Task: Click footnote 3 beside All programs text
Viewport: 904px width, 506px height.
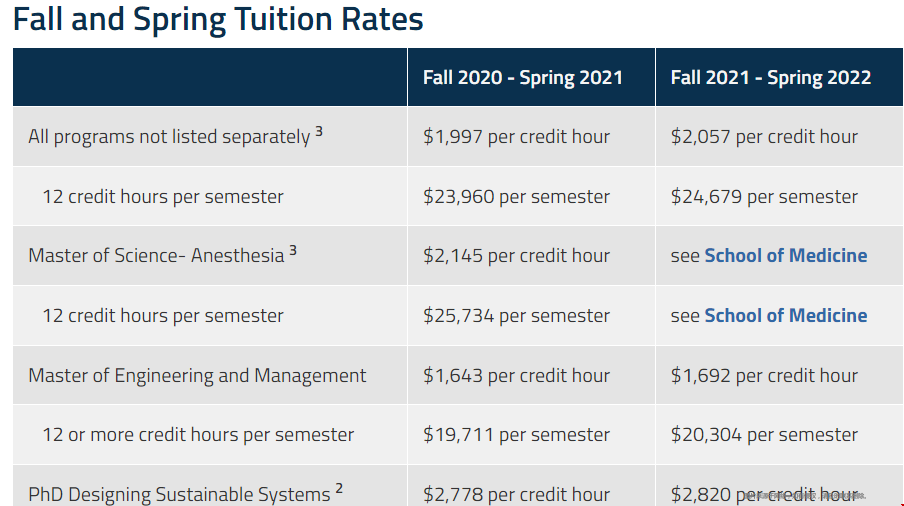Action: pos(319,132)
